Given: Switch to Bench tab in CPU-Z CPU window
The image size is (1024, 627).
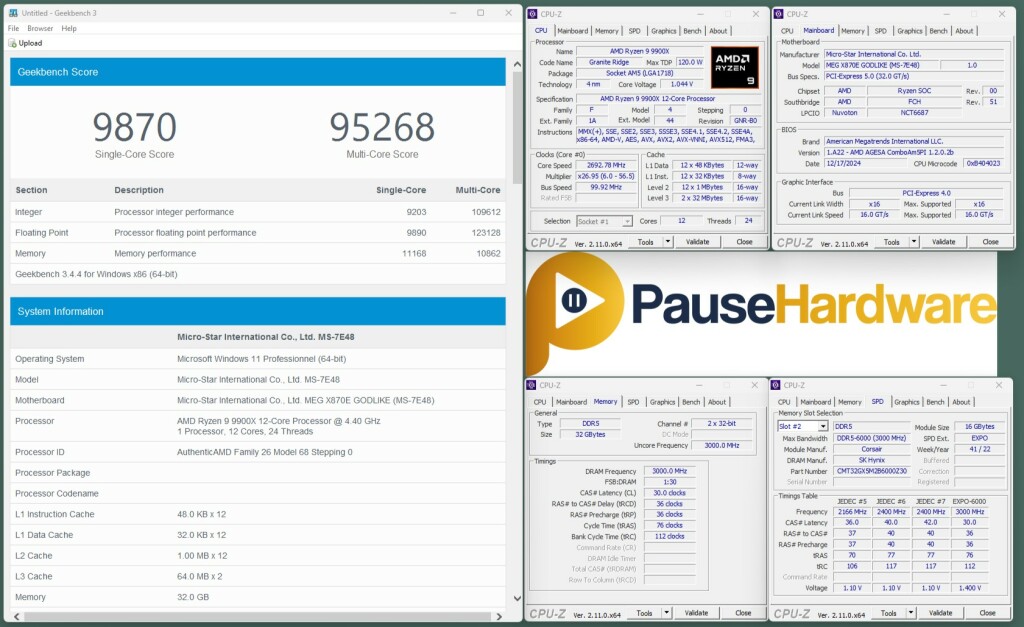Looking at the screenshot, I should 692,31.
